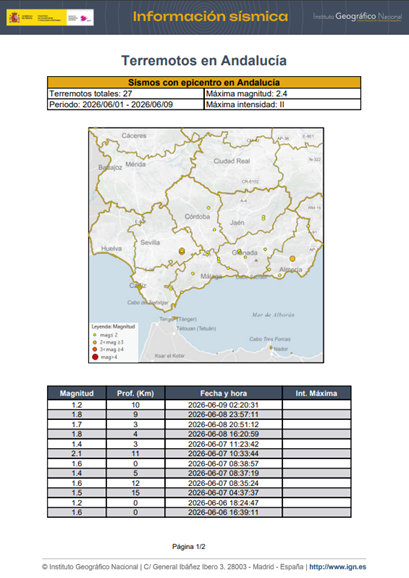Select the date '2026-06-07 04:37:37'
Screen dimensions: 409x578
point(223,492)
